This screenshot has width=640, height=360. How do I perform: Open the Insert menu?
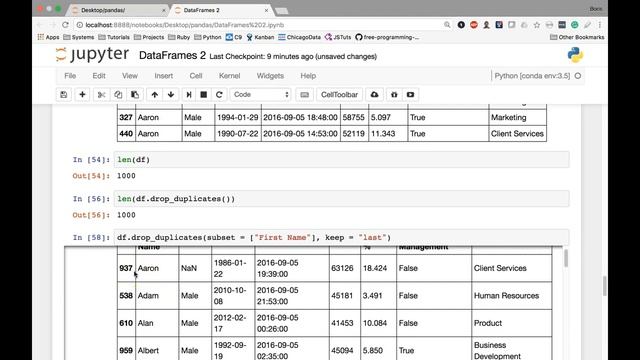point(164,76)
